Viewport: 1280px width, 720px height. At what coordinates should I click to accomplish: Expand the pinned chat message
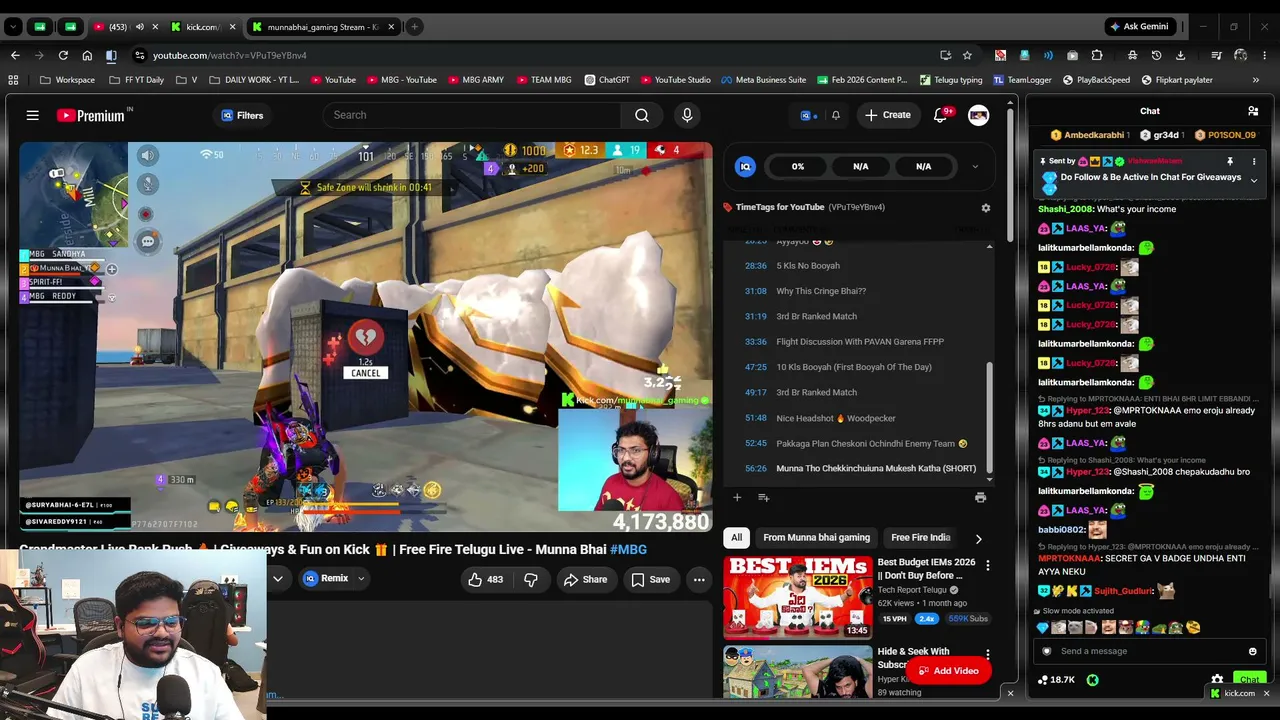point(1254,180)
